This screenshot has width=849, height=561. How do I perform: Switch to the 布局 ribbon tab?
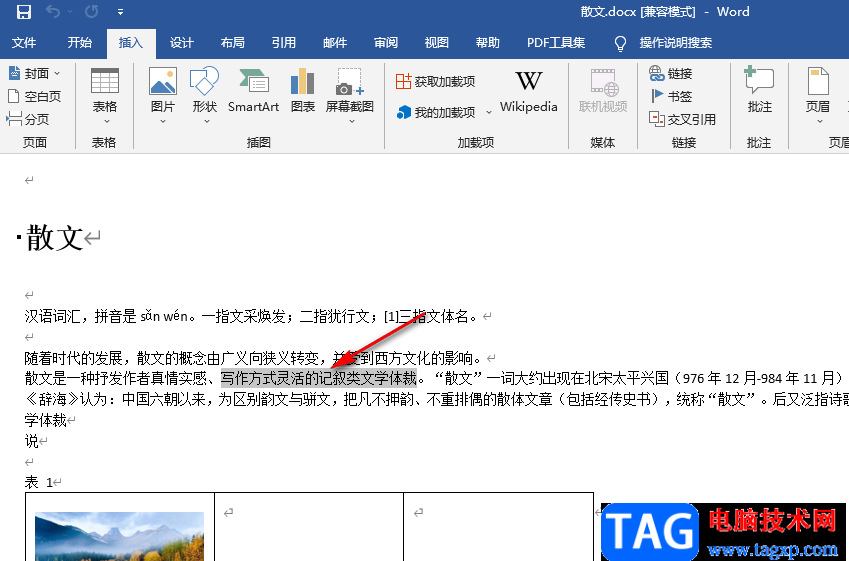pos(232,43)
